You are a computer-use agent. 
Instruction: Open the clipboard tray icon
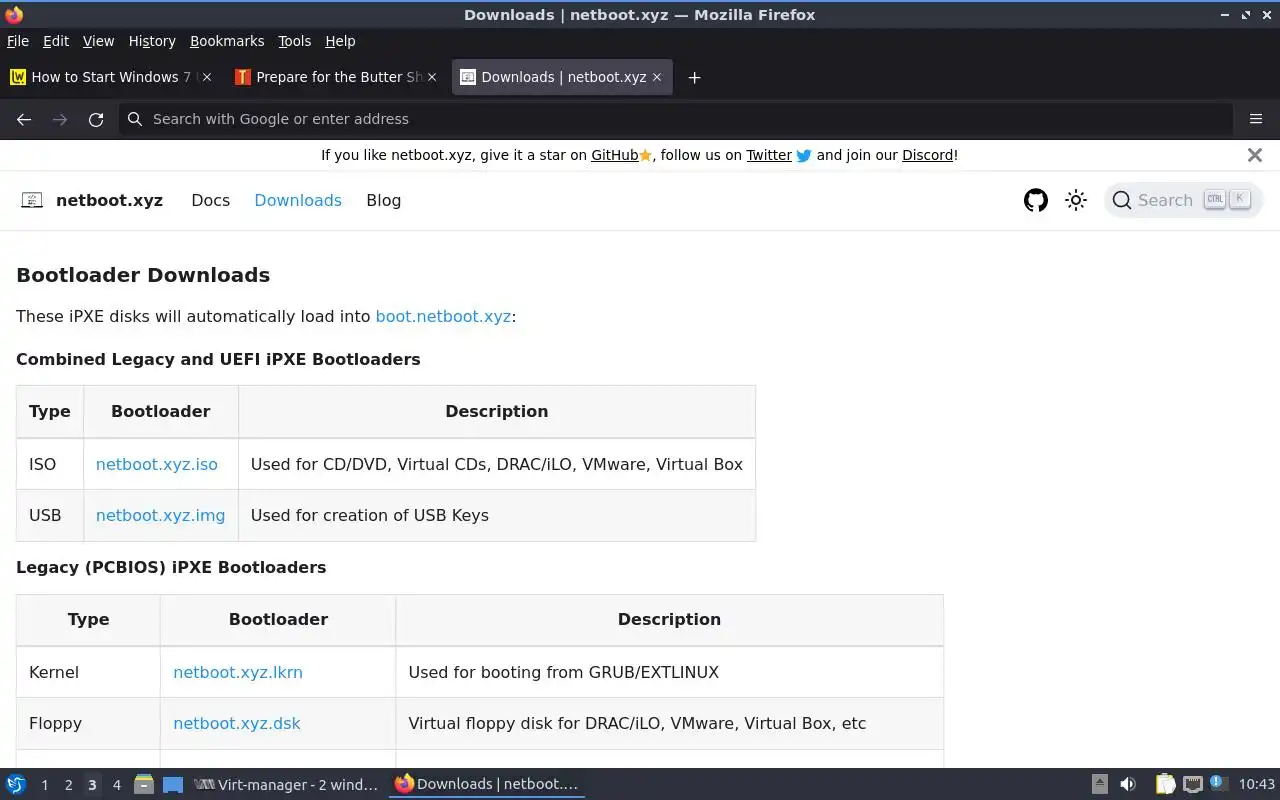pos(1165,784)
